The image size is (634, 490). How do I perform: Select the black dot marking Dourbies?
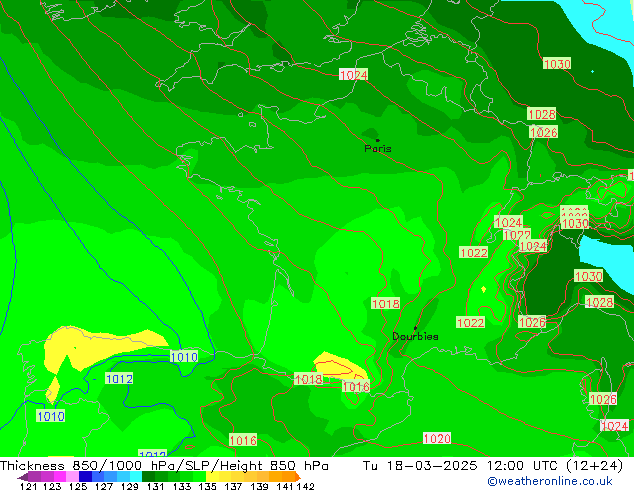(415, 328)
